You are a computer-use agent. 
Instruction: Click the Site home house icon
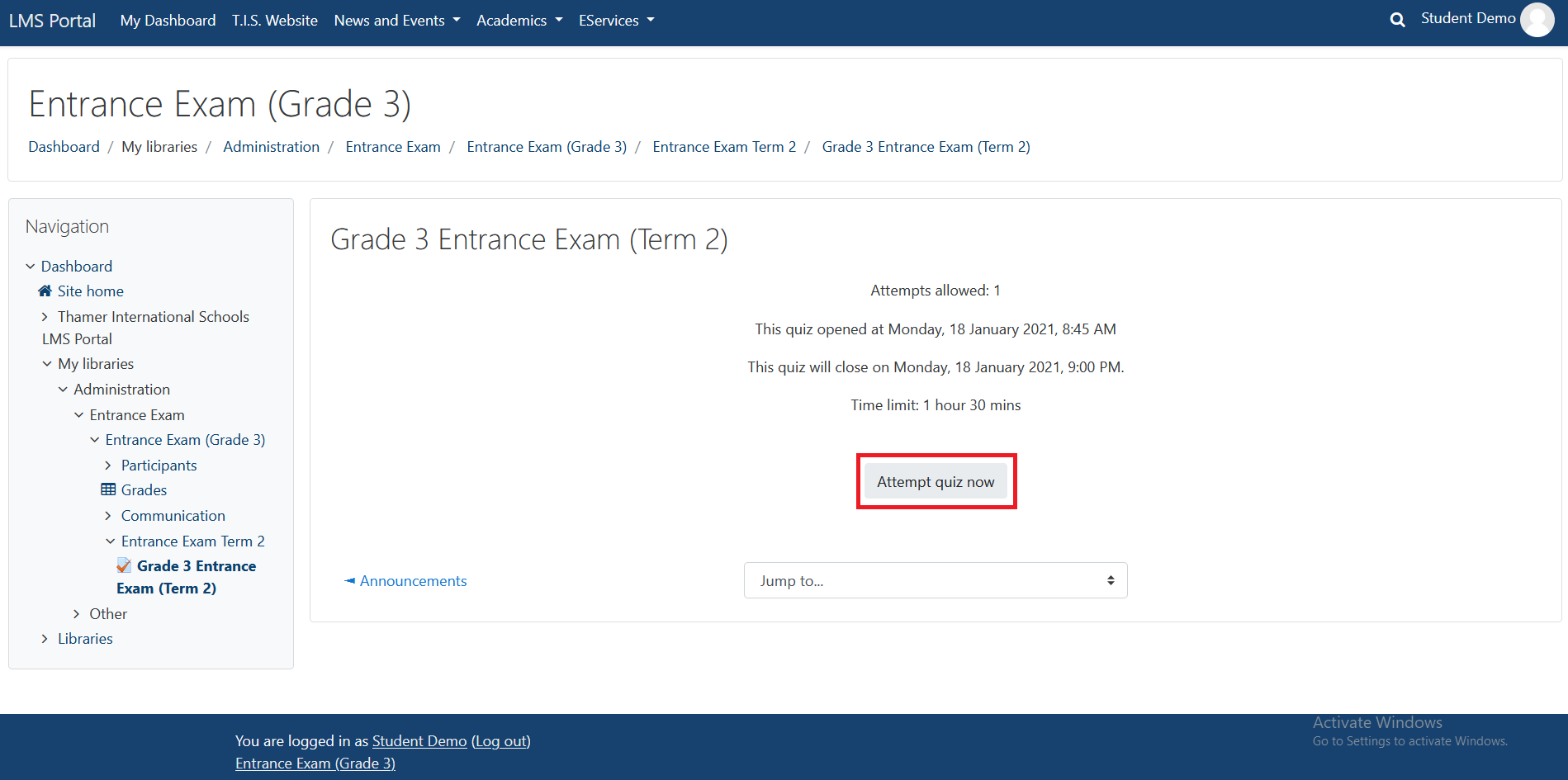point(45,291)
